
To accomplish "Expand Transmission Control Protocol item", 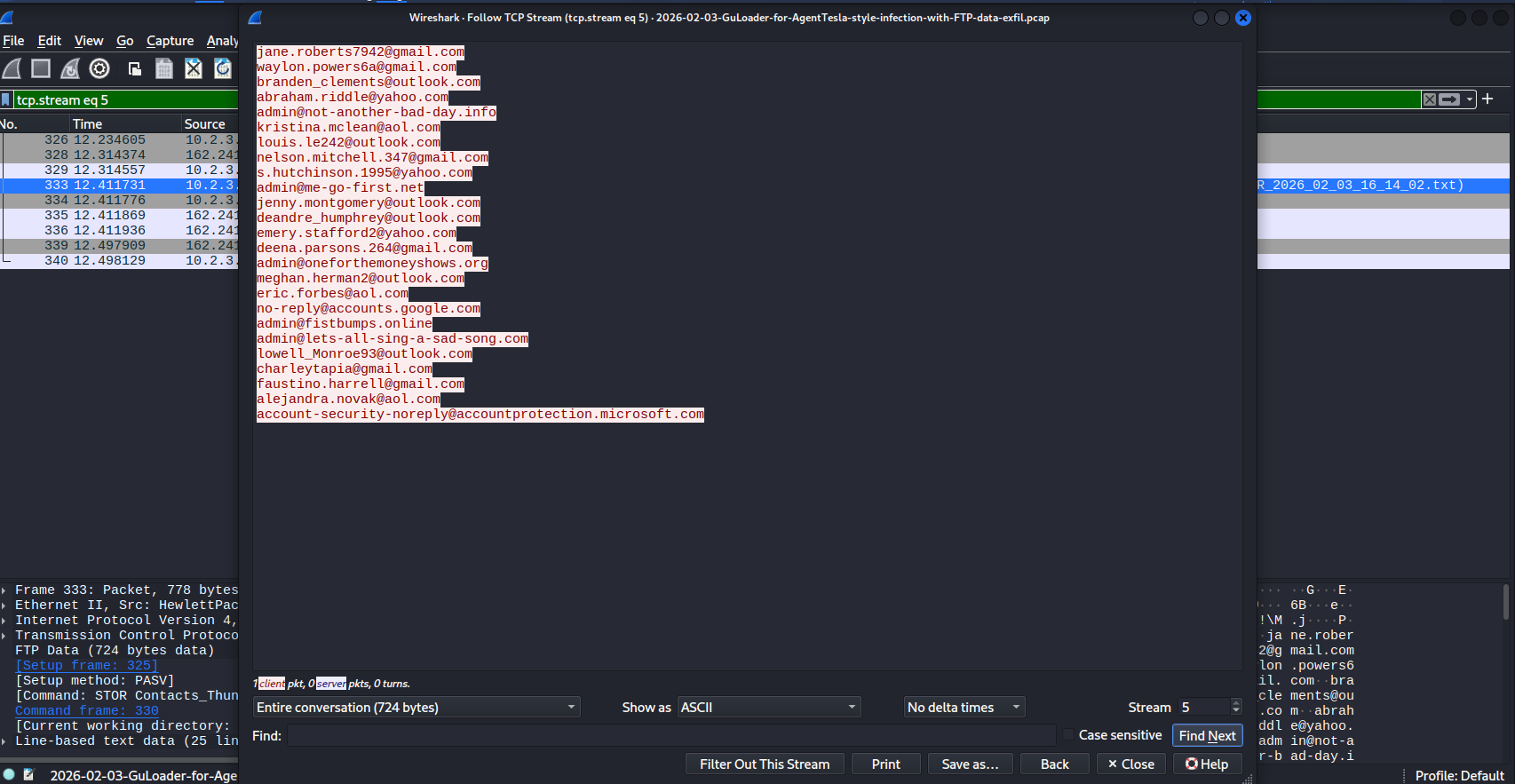I will pos(4,636).
